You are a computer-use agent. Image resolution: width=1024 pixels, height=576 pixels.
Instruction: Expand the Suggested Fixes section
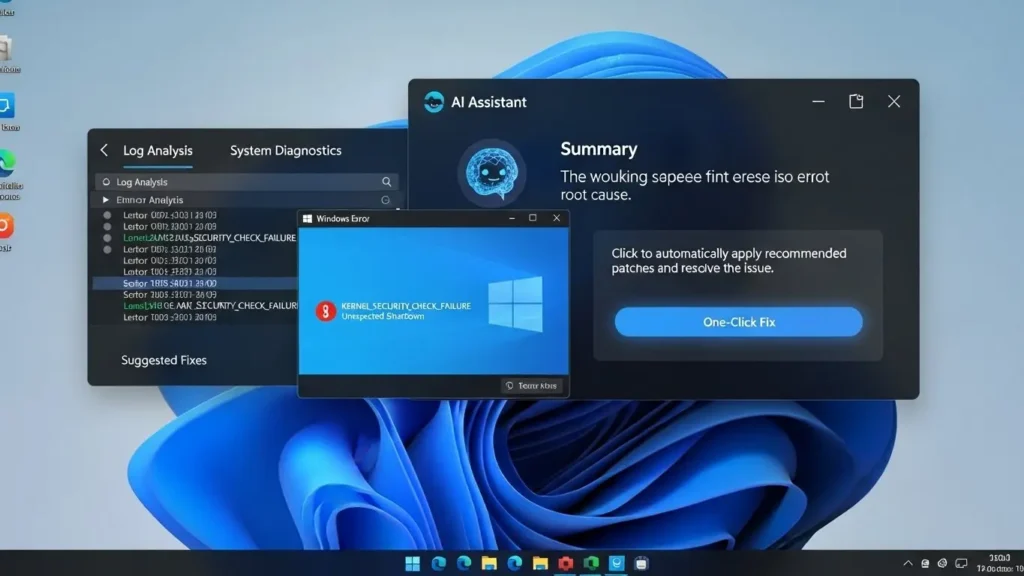coord(164,360)
